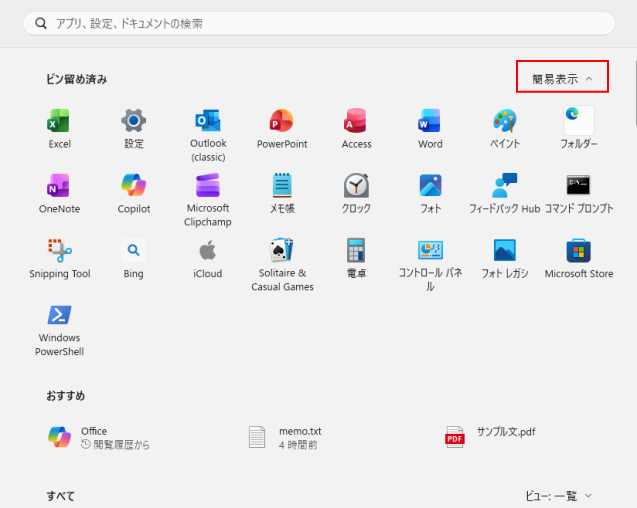Open コマンド プロンプト
This screenshot has height=508, width=637.
[578, 193]
